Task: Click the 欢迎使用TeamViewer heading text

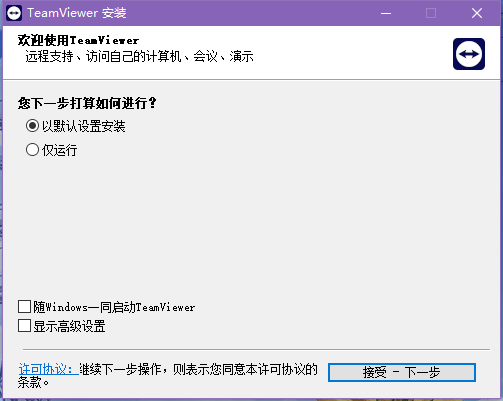Action: coord(78,40)
